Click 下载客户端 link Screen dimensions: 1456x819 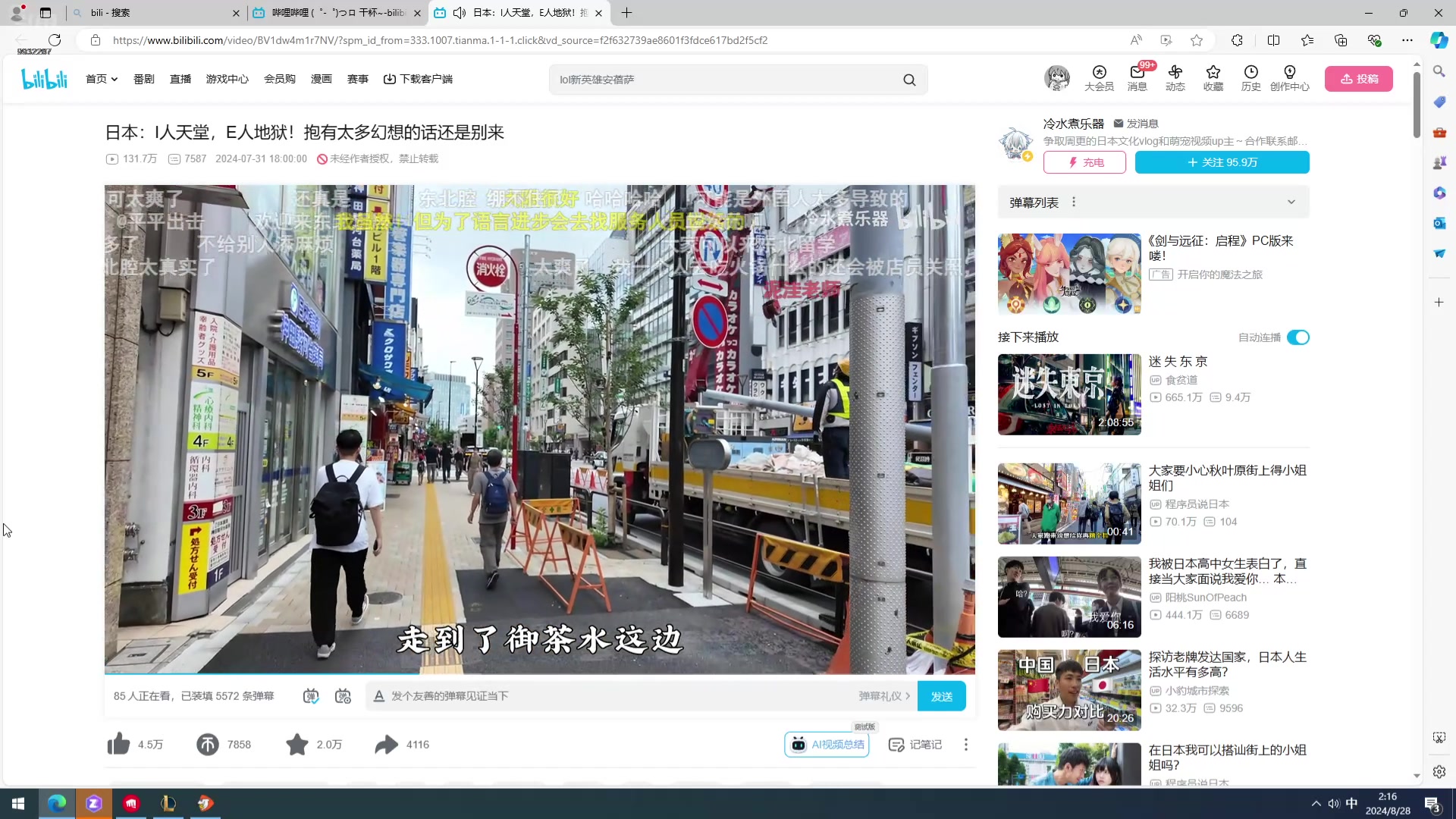[418, 79]
